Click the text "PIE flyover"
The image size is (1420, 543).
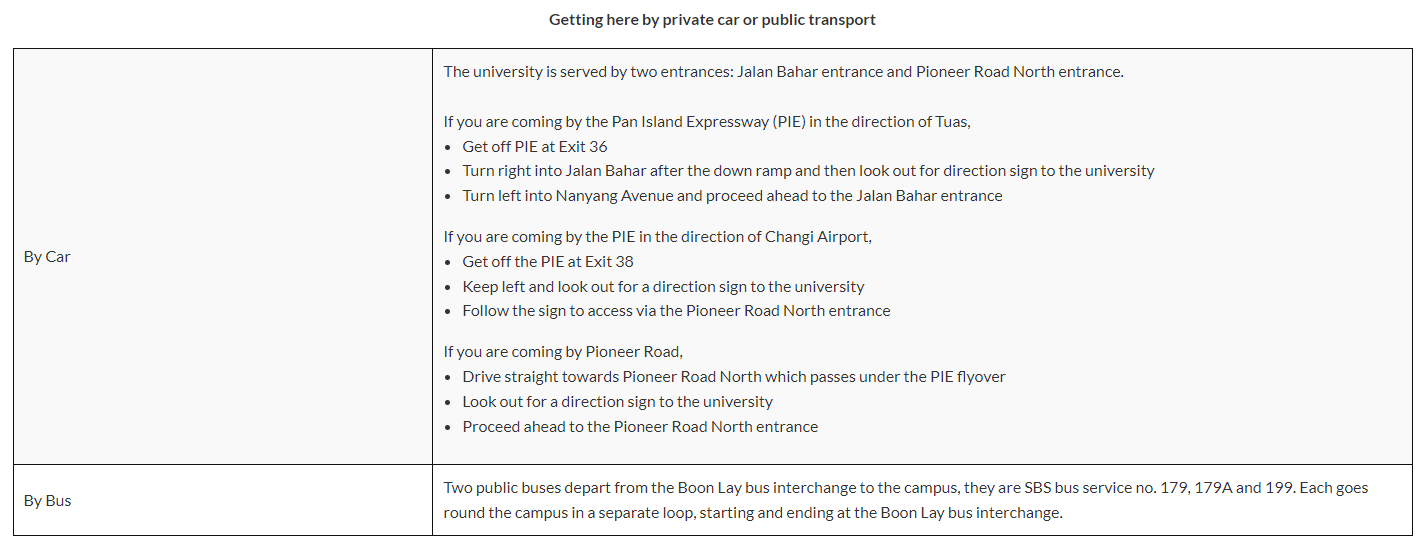[x=964, y=377]
